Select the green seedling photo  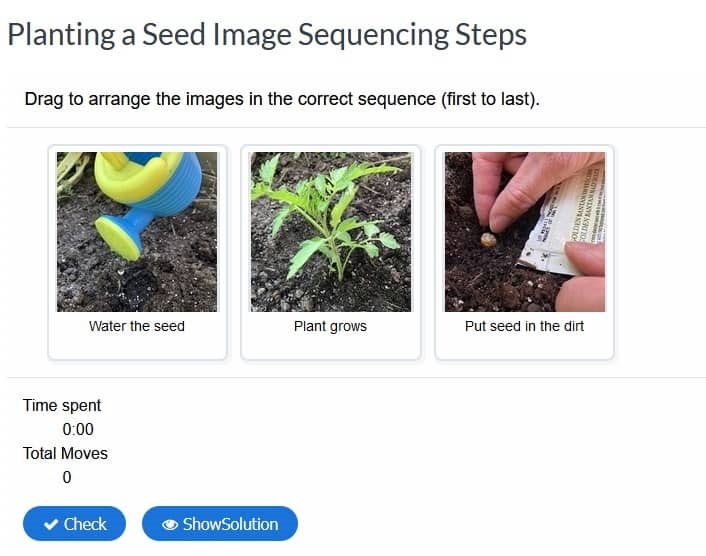coord(330,232)
